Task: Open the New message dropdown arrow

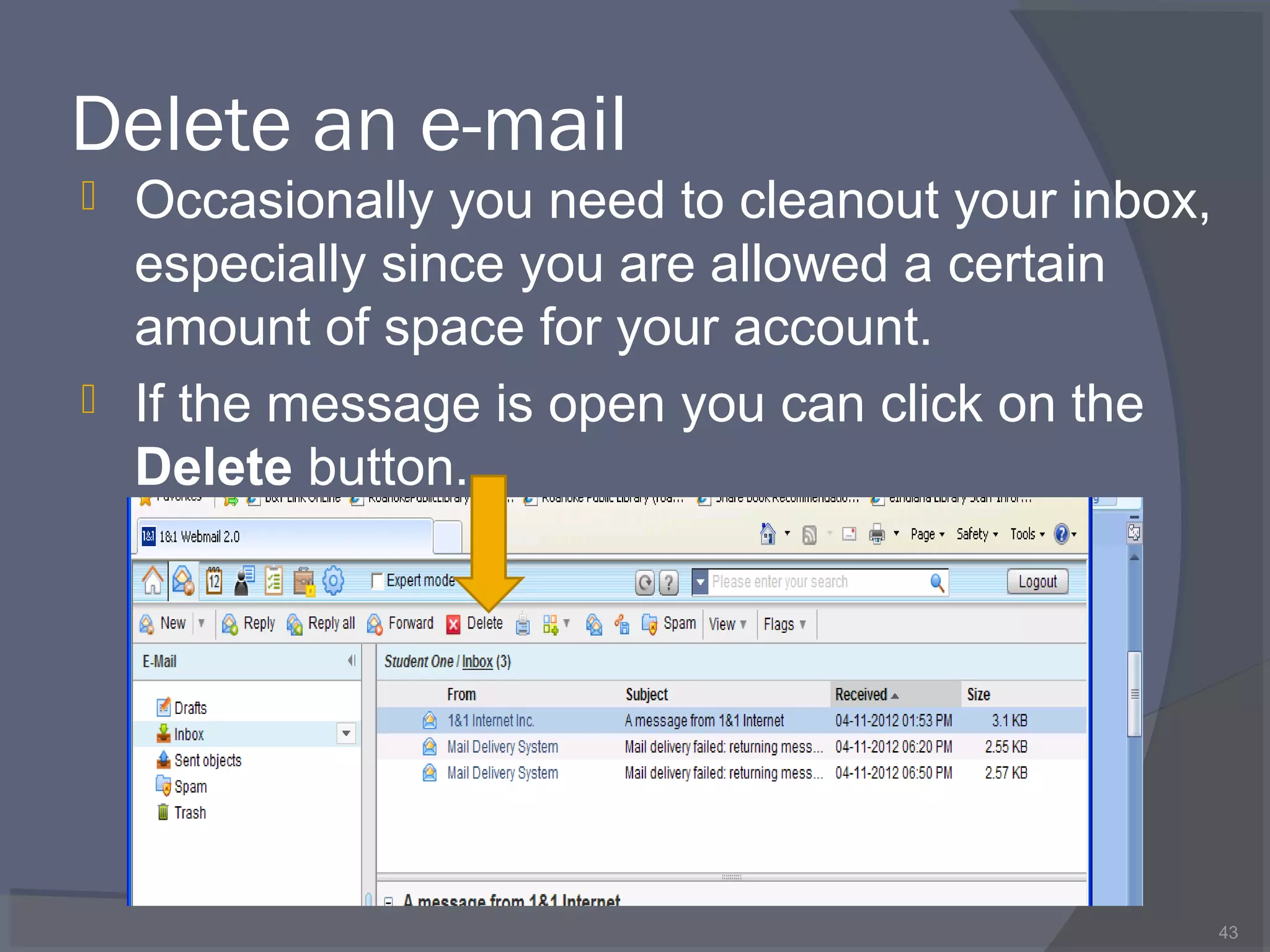Action: [x=201, y=623]
